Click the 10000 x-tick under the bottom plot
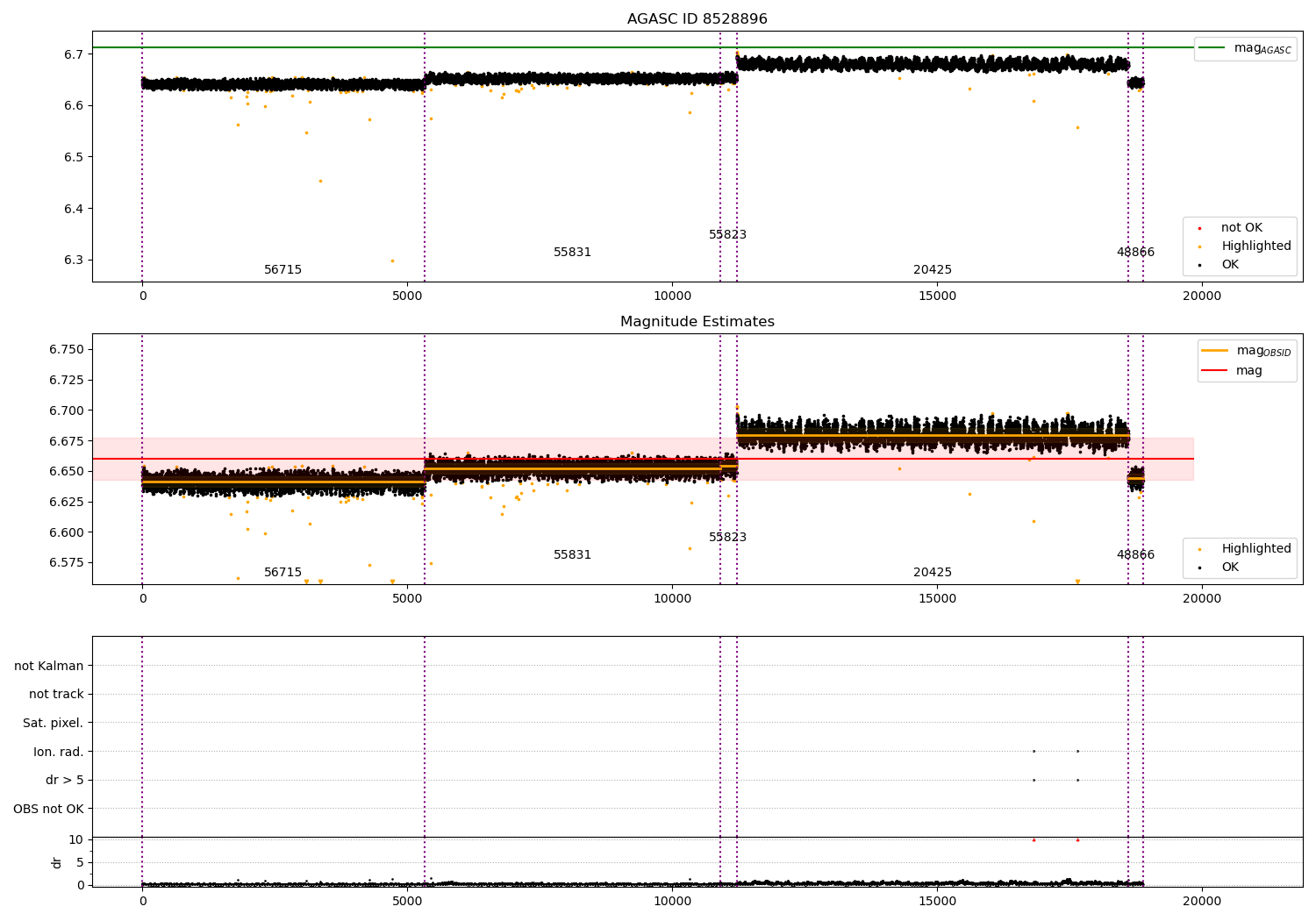 coord(672,901)
